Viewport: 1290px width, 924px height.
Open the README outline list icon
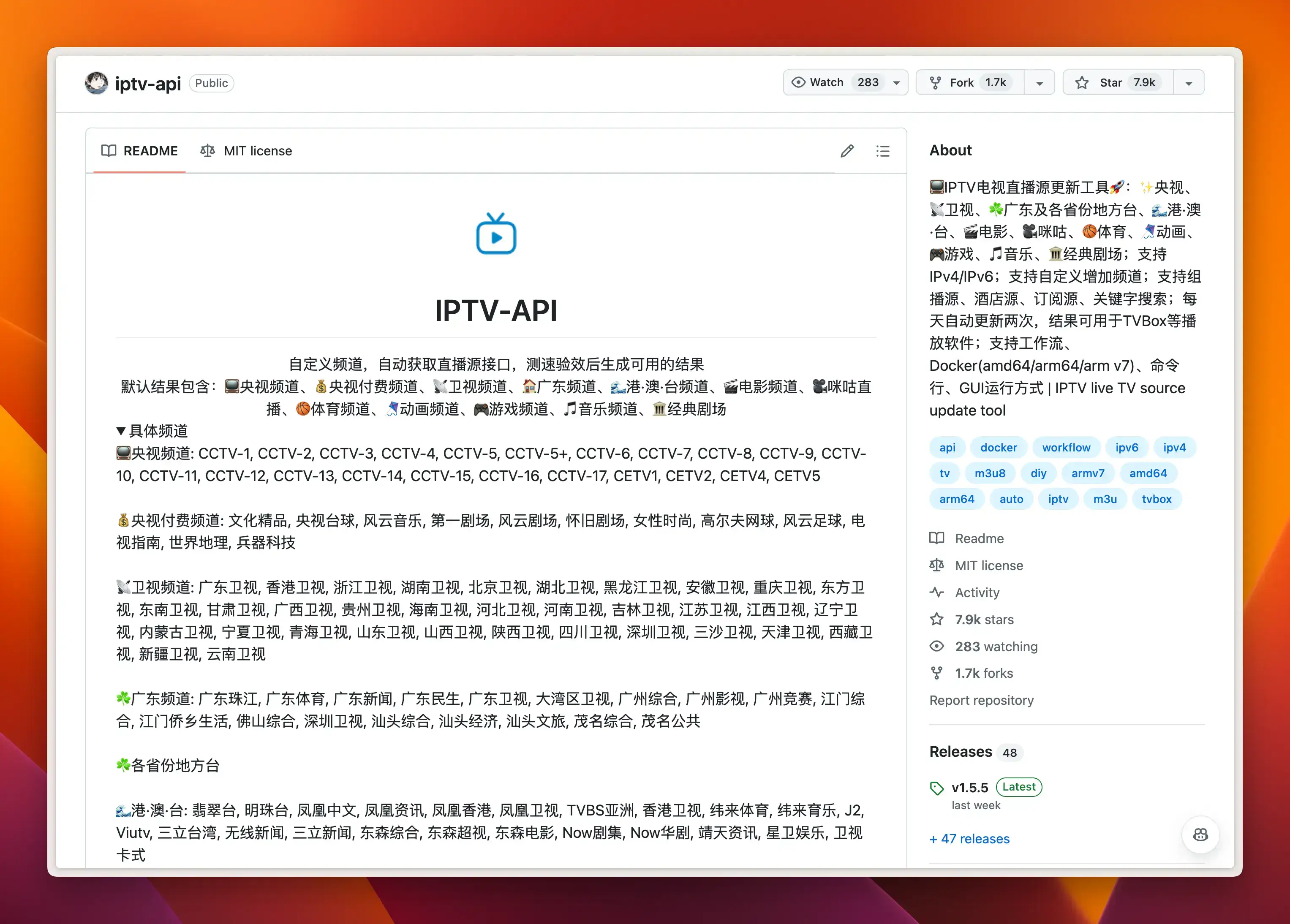click(883, 151)
